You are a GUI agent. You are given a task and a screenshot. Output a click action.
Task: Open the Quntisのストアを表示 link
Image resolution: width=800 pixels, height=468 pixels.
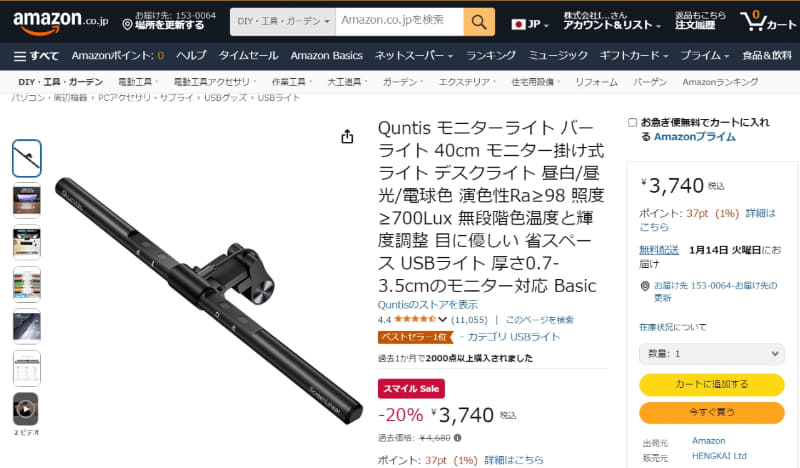tap(428, 305)
